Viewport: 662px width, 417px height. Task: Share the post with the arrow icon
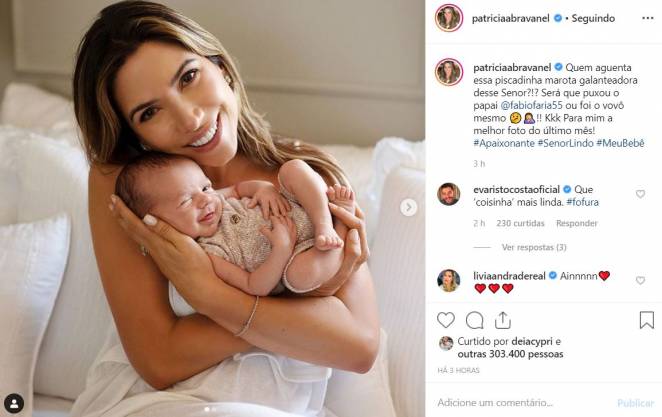(x=503, y=320)
